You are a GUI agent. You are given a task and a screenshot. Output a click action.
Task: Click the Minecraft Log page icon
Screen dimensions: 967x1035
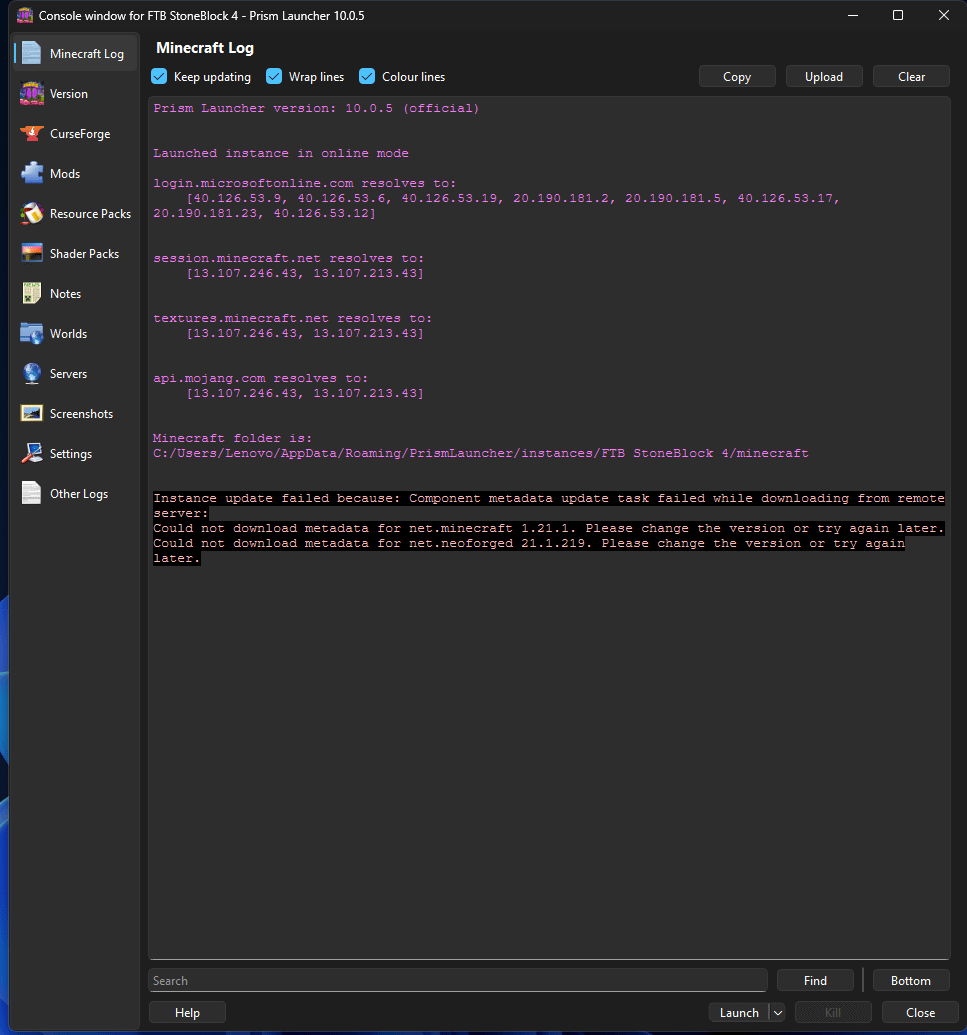32,54
